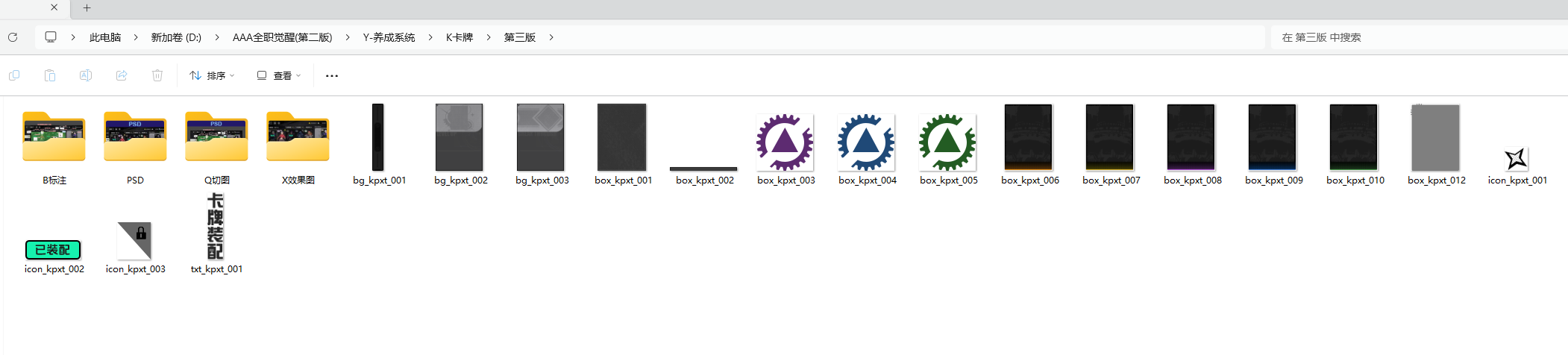
Task: Expand chevron after K-卡牌 breadcrumb
Action: point(488,37)
